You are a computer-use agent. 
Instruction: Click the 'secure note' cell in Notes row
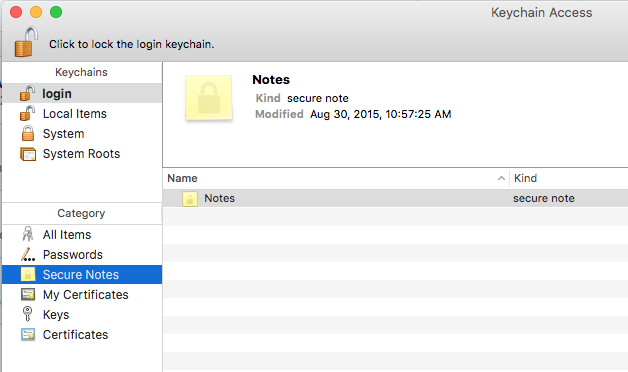(544, 198)
